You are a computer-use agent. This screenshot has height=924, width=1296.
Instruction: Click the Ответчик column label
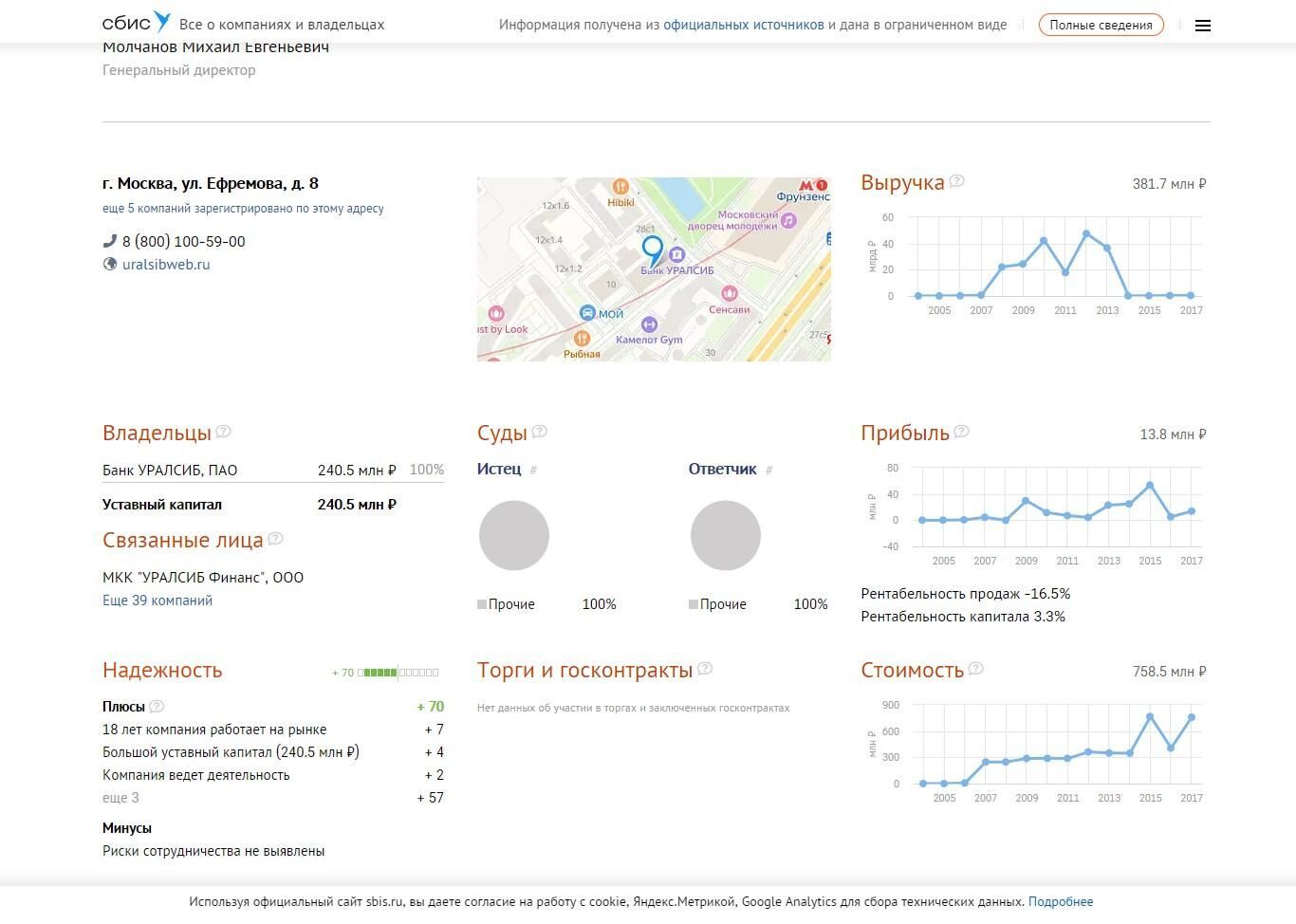(x=723, y=469)
